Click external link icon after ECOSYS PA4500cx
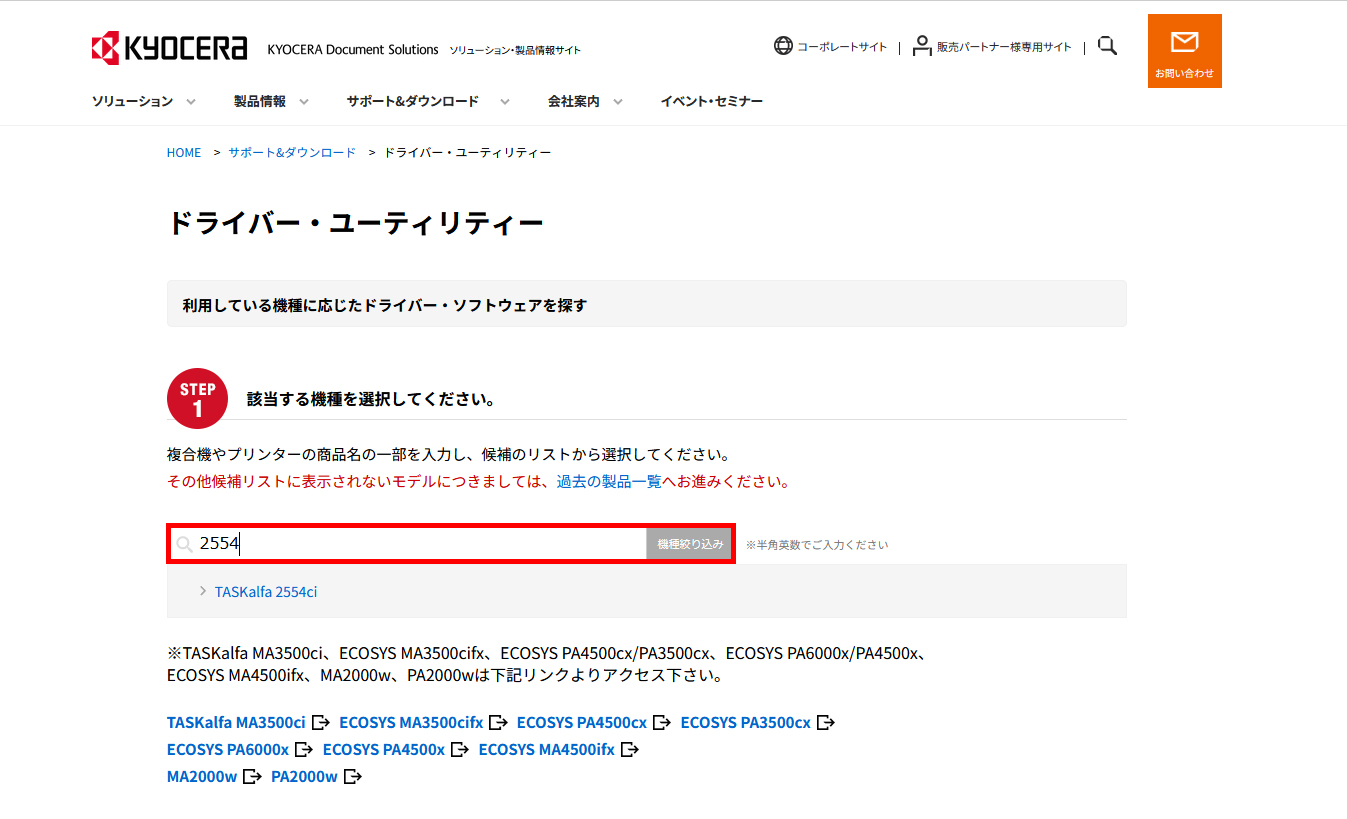The height and width of the screenshot is (819, 1347). pos(663,722)
